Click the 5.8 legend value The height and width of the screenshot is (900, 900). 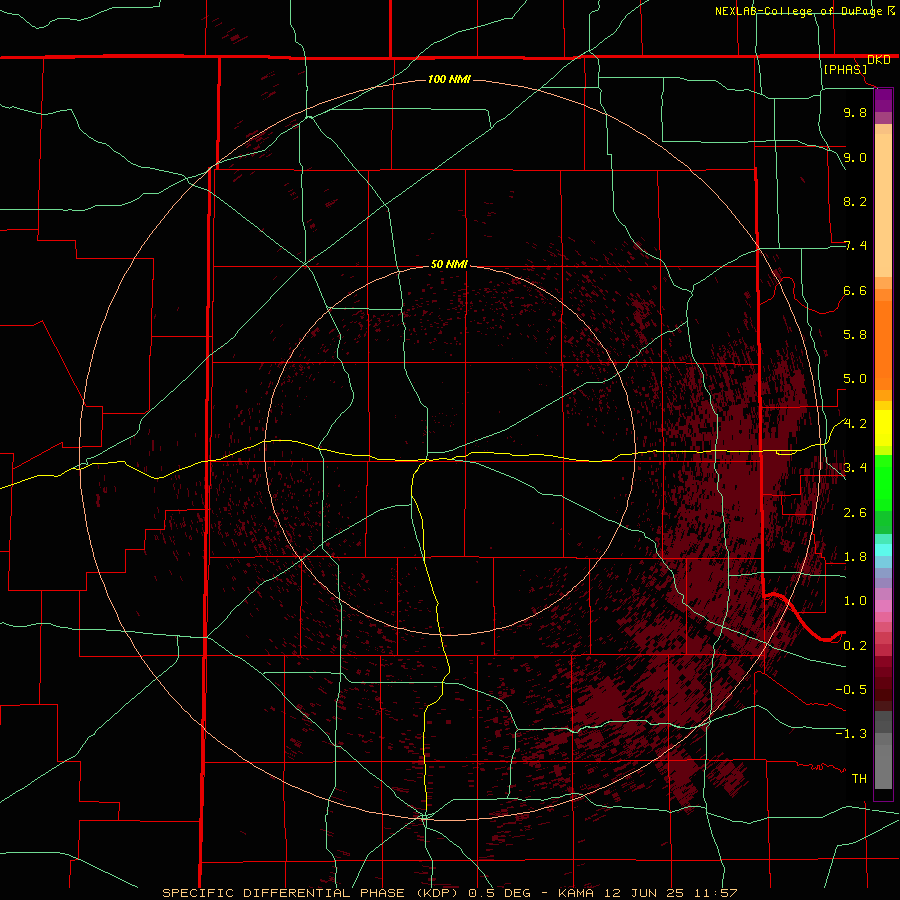pyautogui.click(x=855, y=335)
